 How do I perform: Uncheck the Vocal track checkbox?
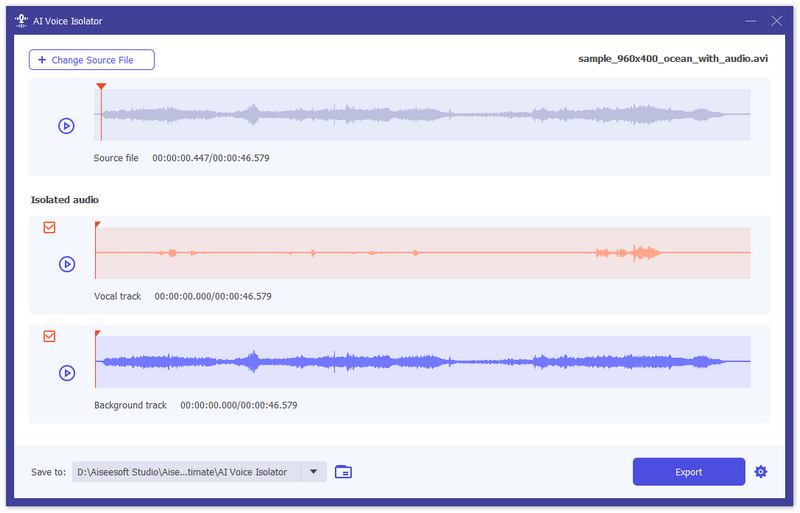pos(49,228)
